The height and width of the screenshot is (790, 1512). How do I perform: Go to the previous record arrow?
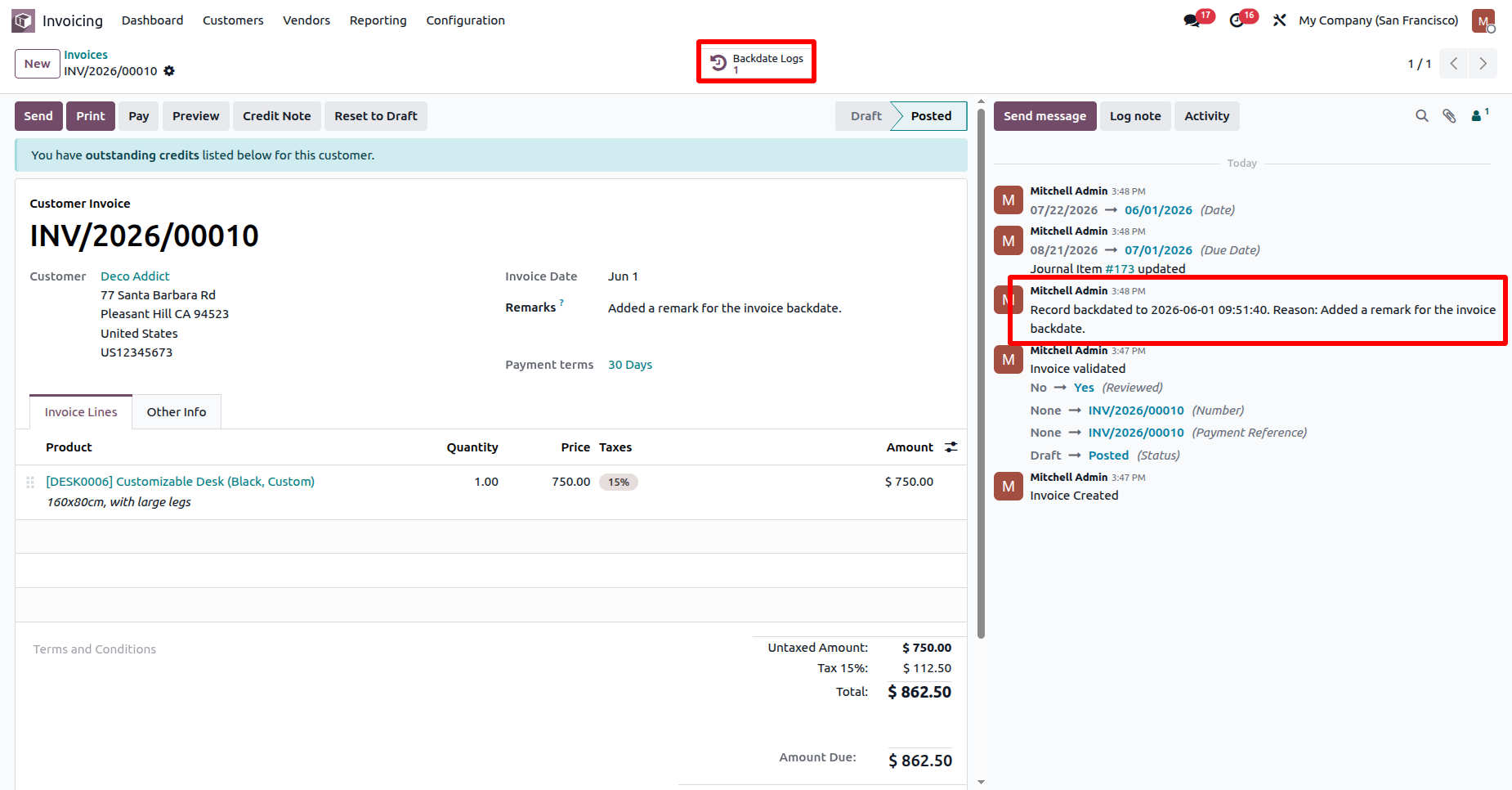(x=1454, y=64)
